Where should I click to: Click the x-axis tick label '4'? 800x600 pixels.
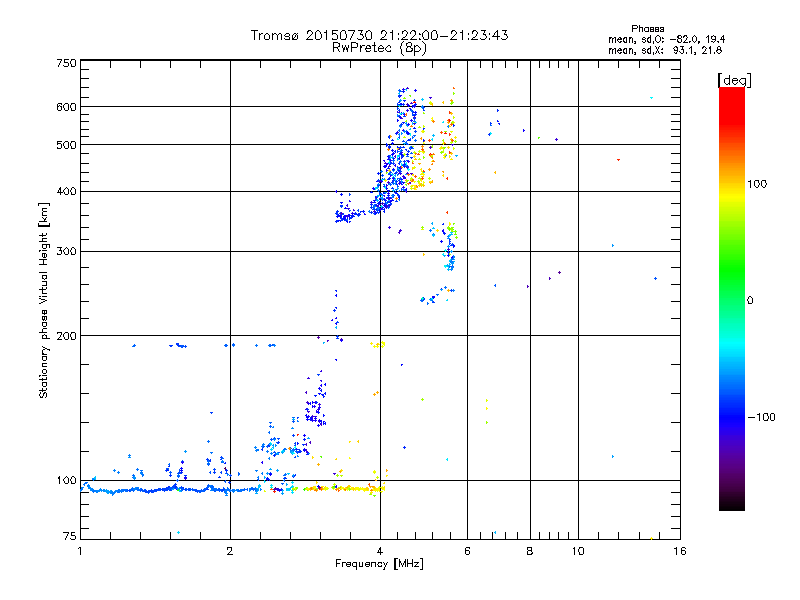tap(380, 551)
